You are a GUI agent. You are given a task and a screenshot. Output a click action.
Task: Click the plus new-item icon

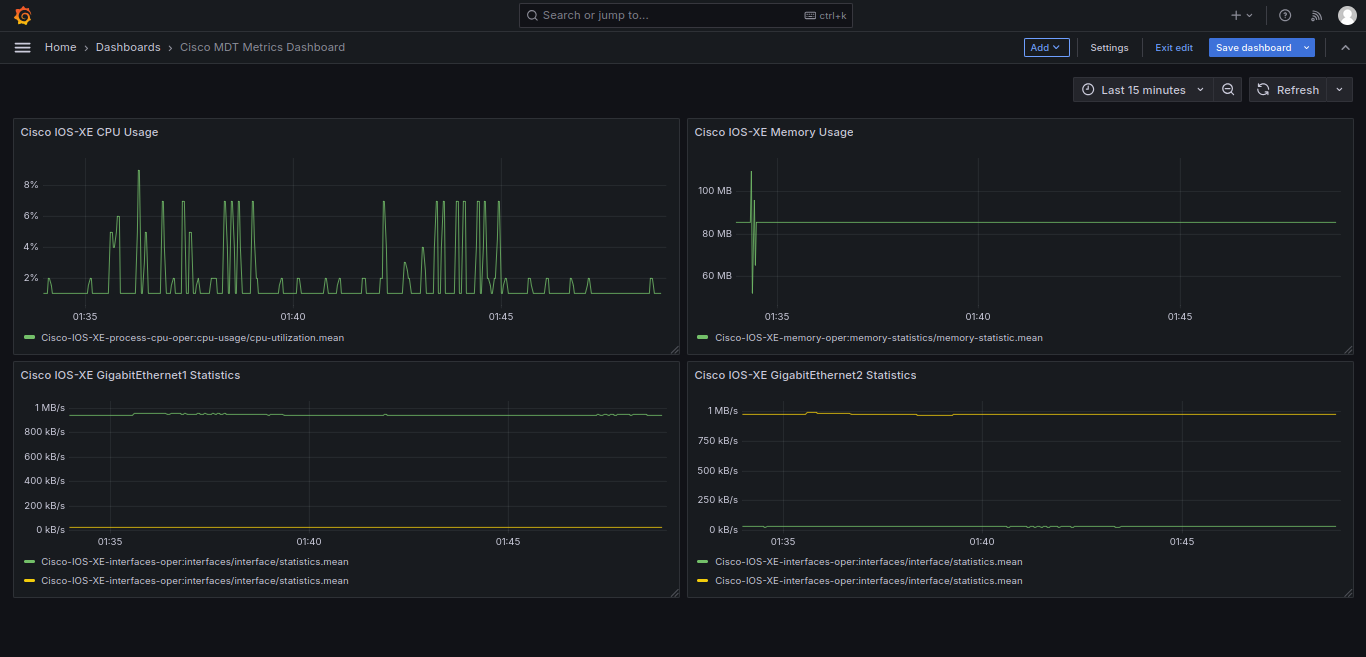point(1236,15)
